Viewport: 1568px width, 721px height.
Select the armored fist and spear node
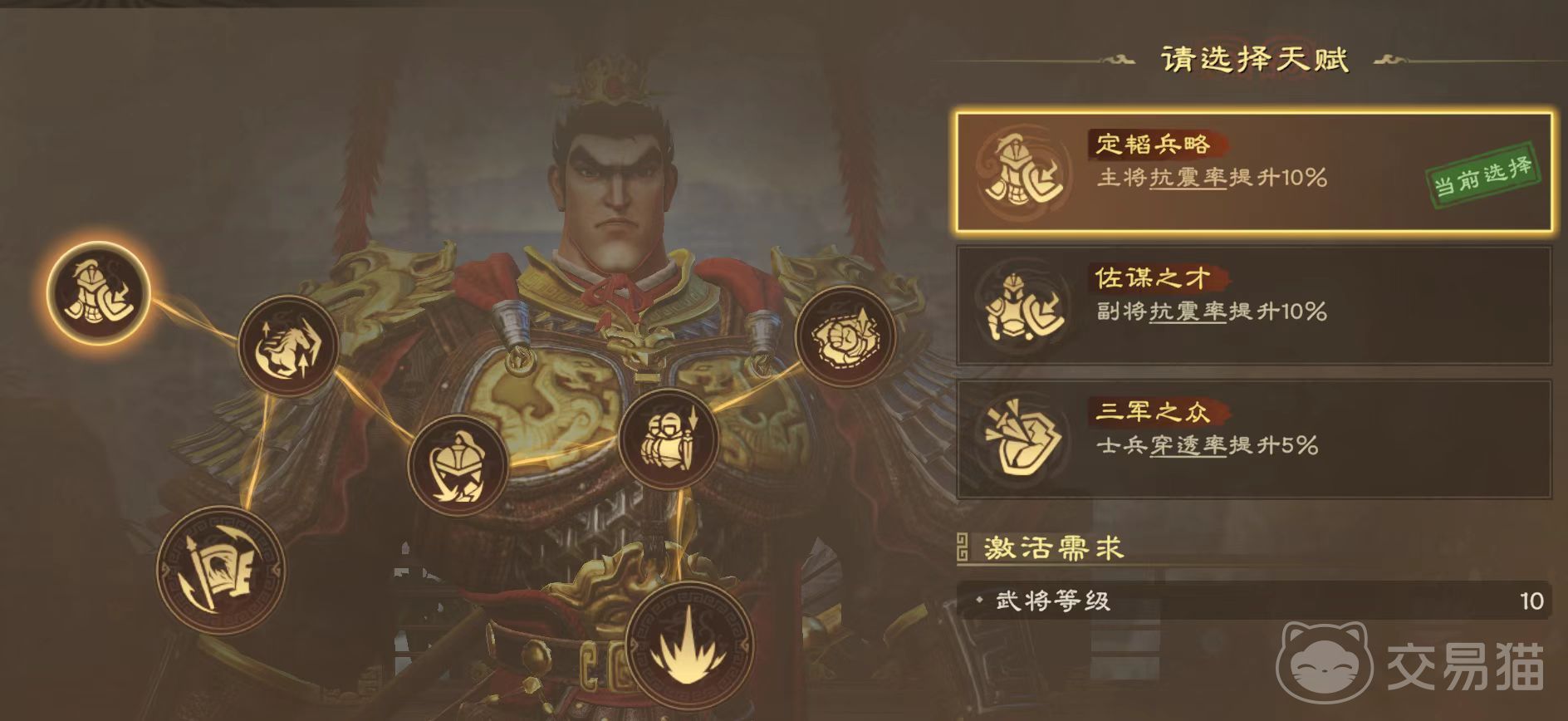[669, 439]
